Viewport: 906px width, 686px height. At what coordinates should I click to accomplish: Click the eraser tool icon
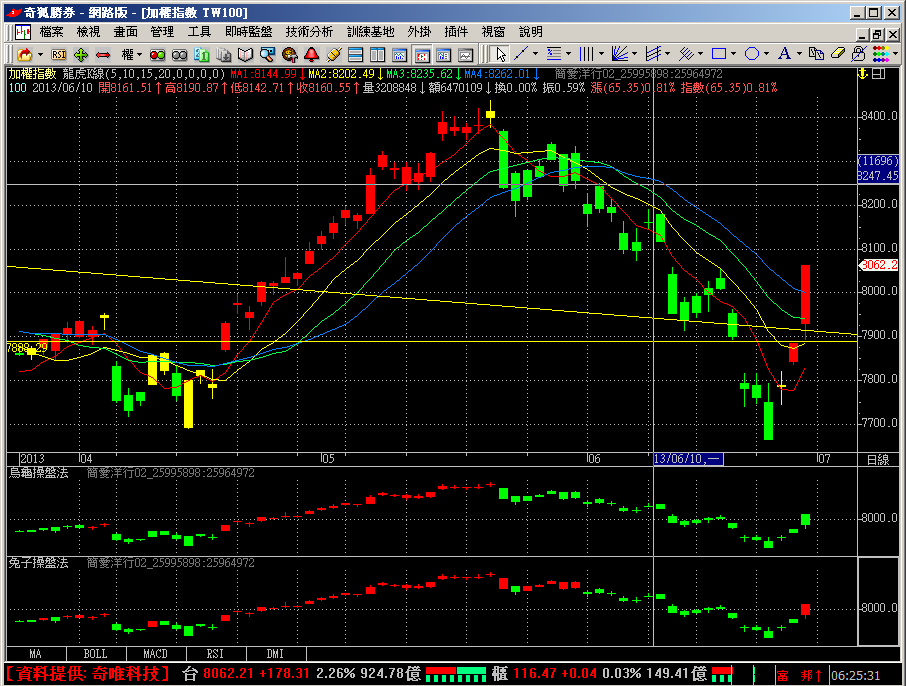click(838, 54)
